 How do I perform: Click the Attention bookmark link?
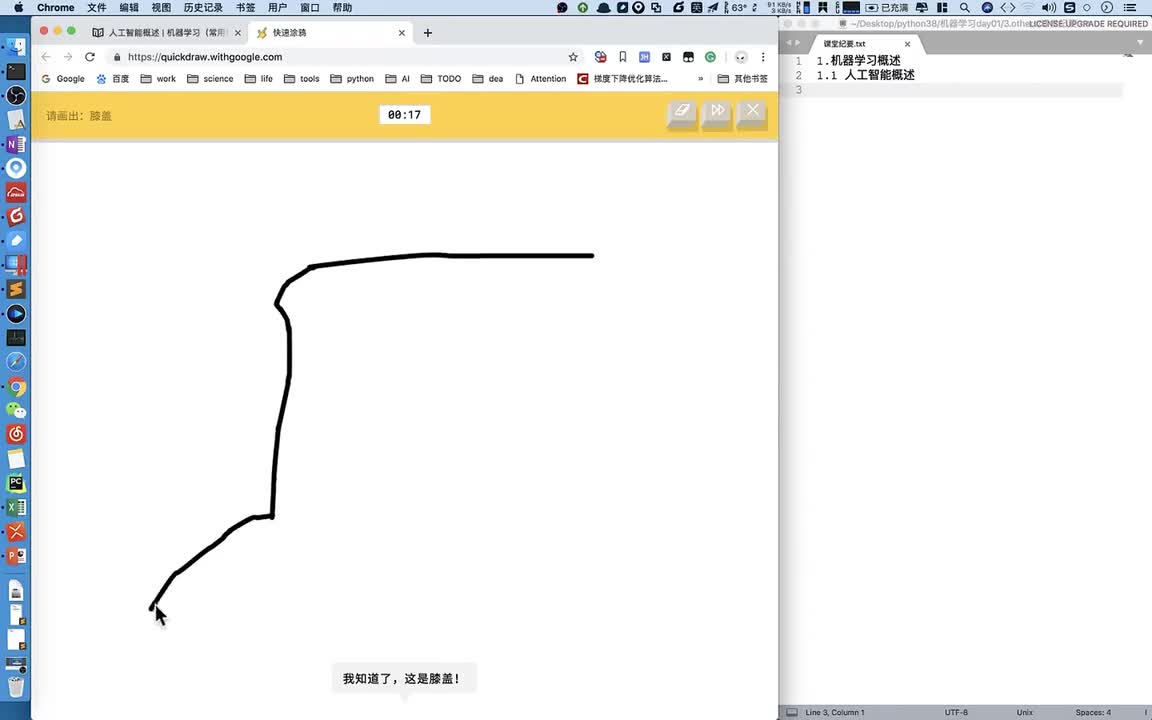pos(540,79)
